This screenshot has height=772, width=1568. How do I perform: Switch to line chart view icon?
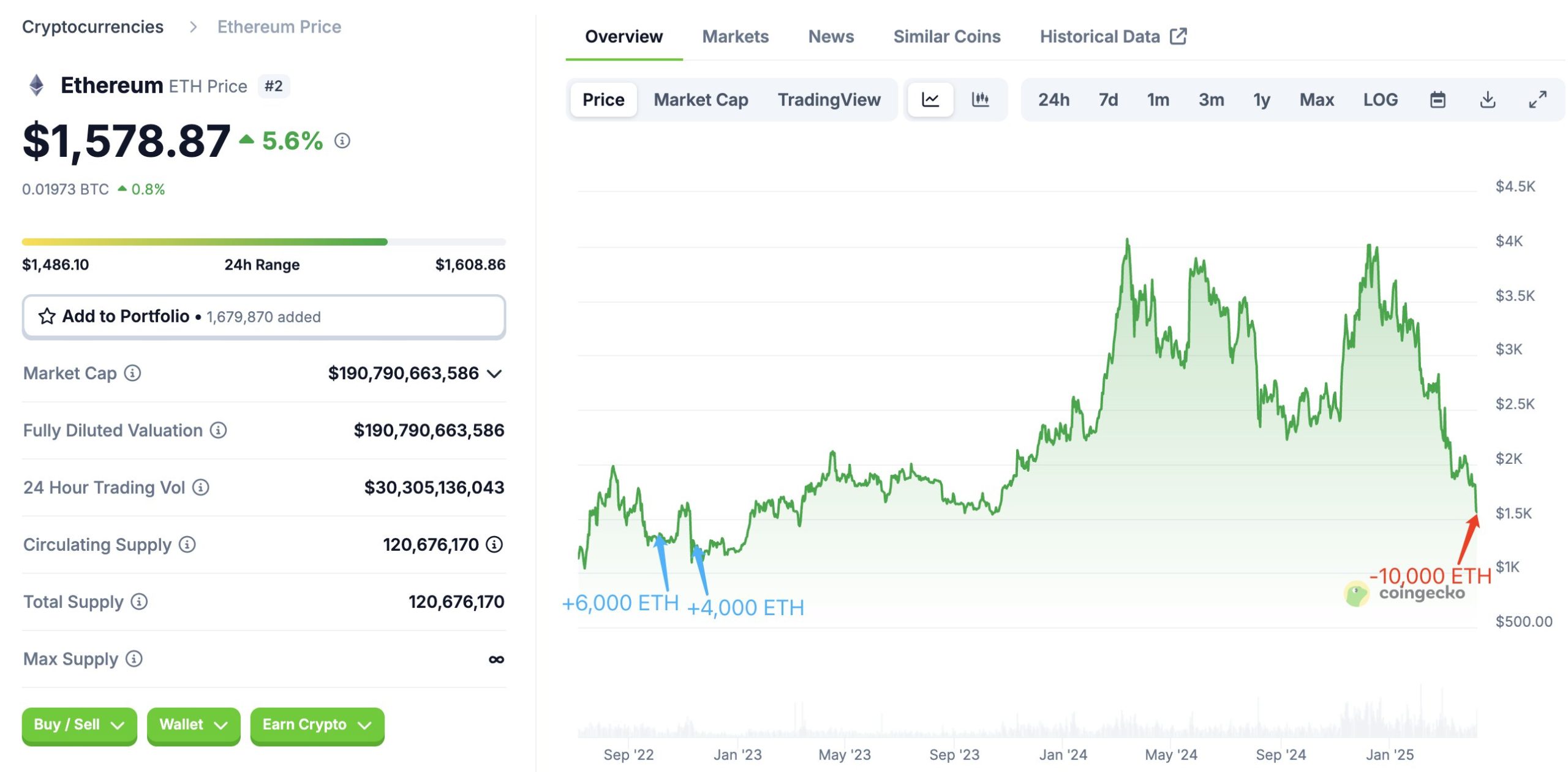[930, 99]
